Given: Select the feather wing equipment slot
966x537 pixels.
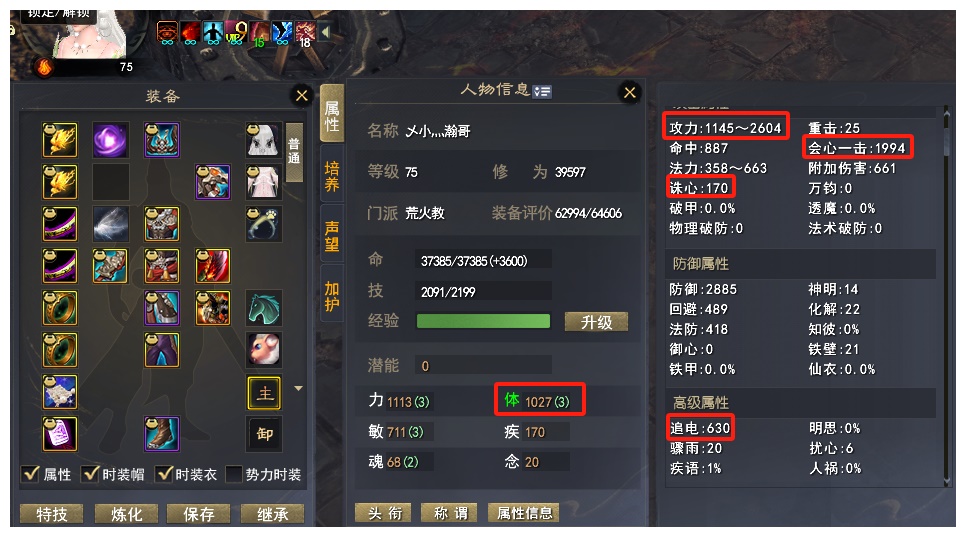Looking at the screenshot, I should click(x=110, y=224).
